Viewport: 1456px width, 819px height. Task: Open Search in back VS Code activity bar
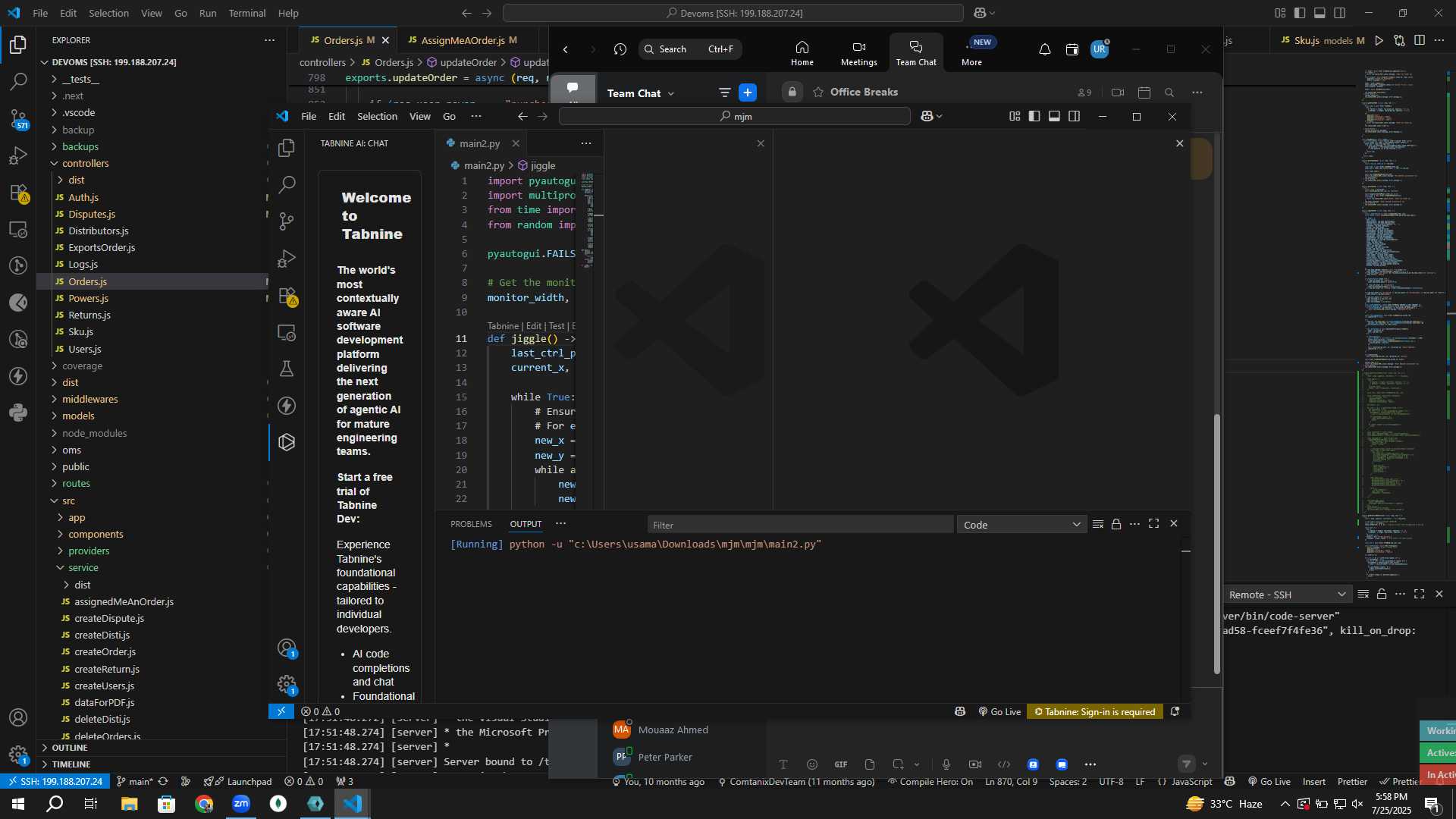tap(18, 82)
